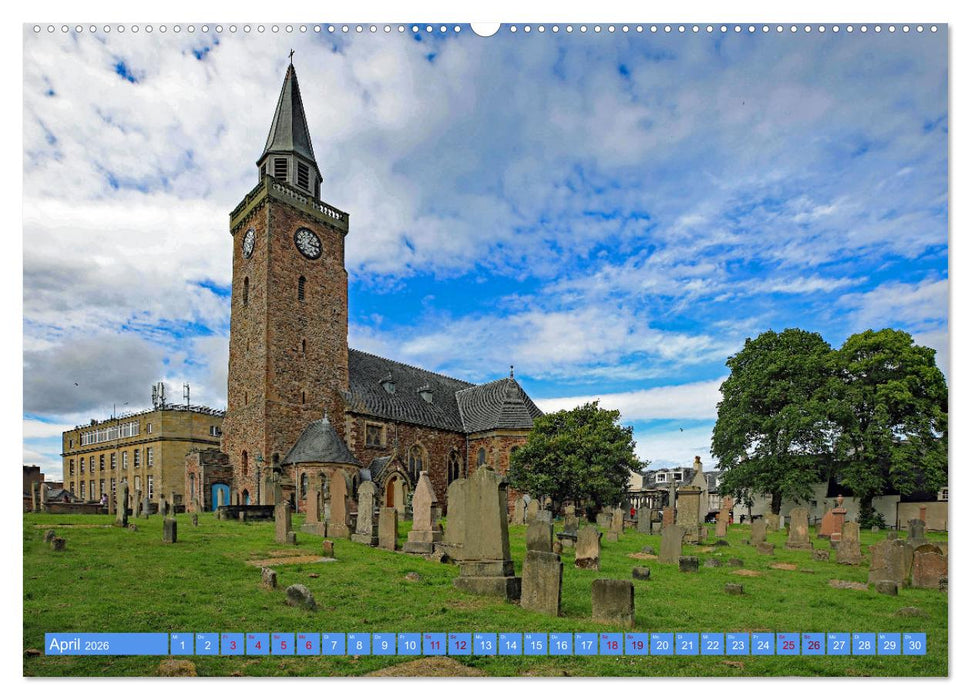
Task: Click the April month label
Action: tap(67, 644)
